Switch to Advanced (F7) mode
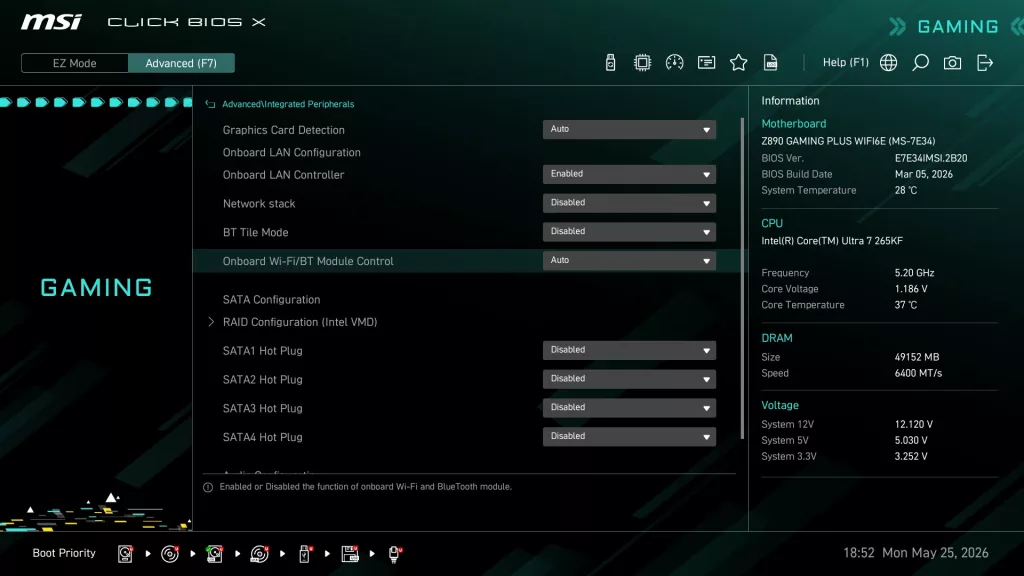This screenshot has height=576, width=1024. (x=181, y=63)
